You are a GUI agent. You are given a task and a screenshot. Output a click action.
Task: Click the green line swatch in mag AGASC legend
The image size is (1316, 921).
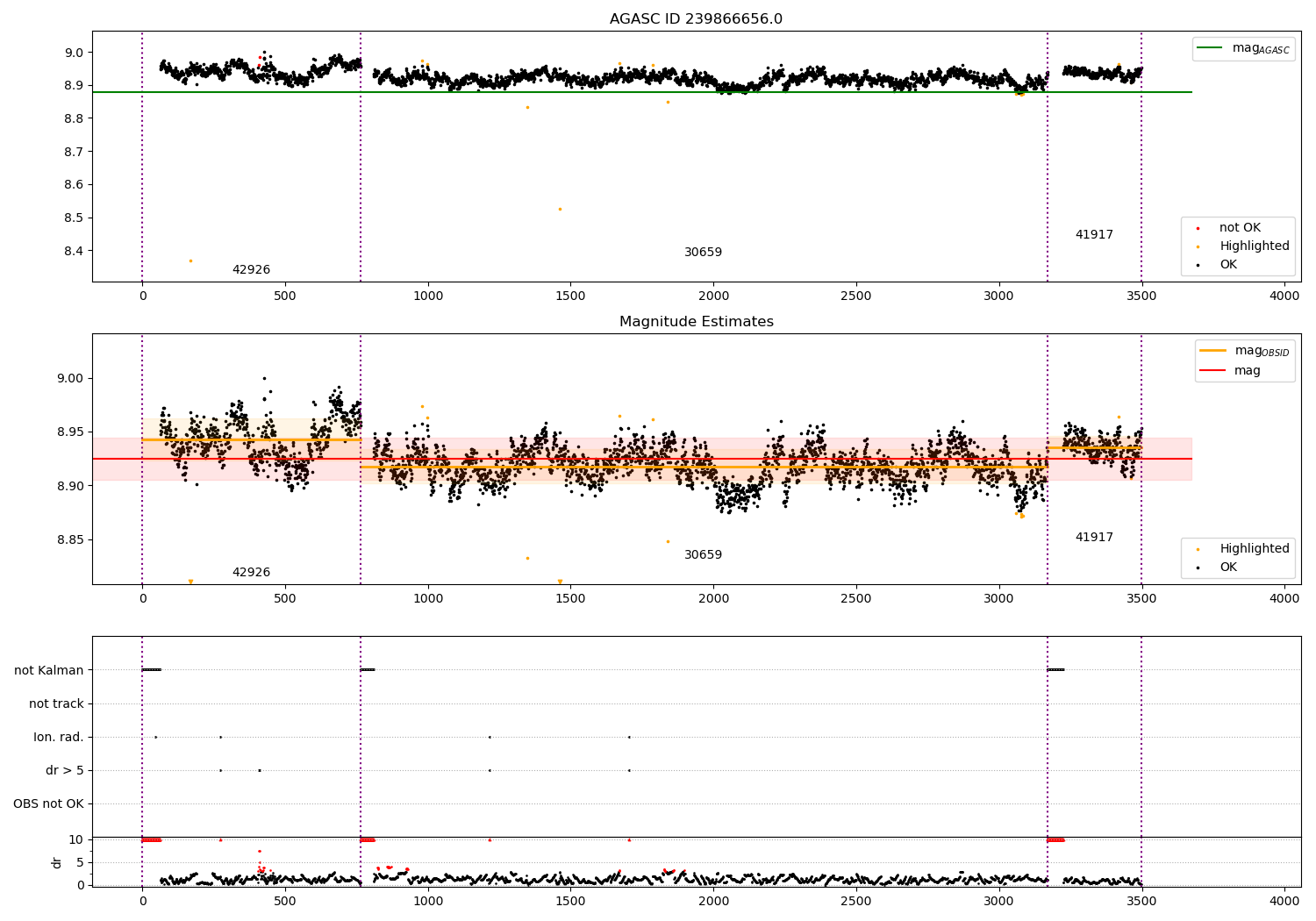(1211, 48)
